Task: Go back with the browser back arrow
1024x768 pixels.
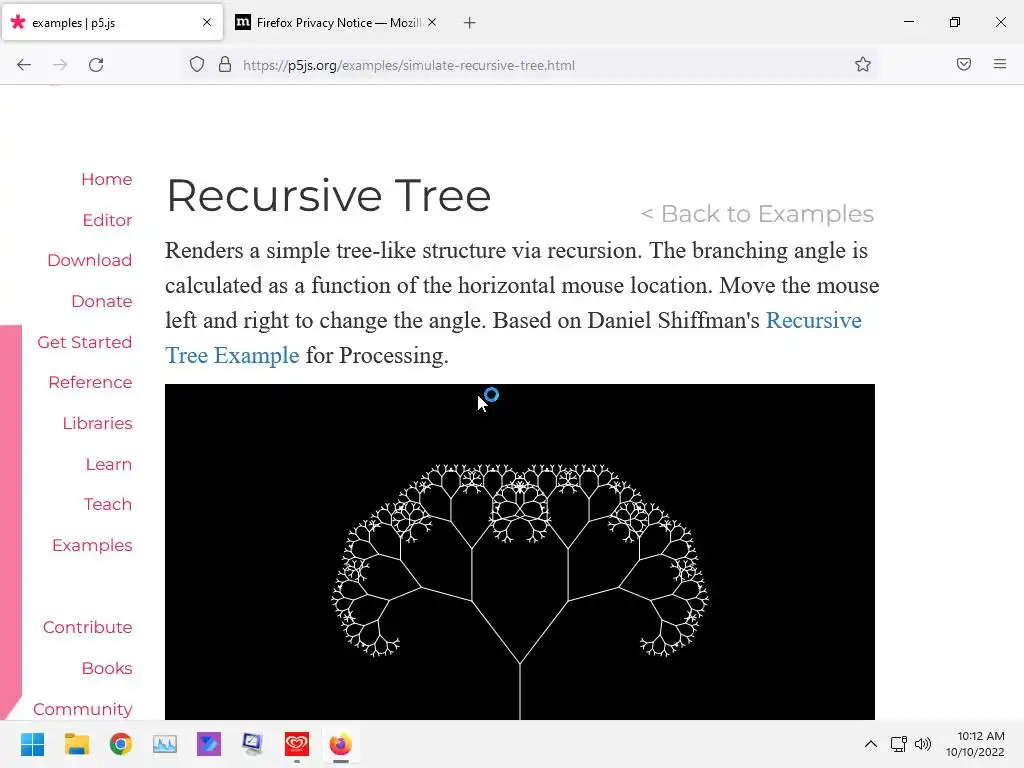Action: pyautogui.click(x=24, y=65)
